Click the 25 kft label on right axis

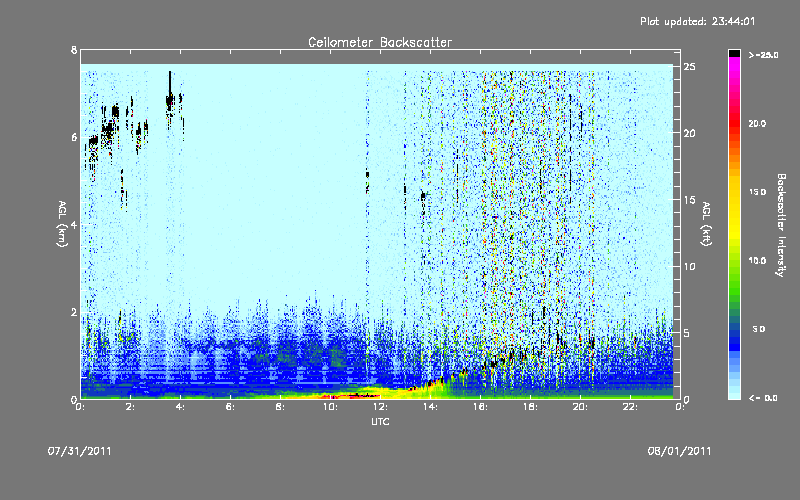point(689,67)
